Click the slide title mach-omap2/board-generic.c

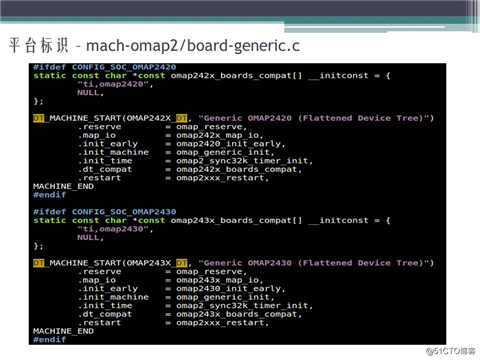(193, 46)
